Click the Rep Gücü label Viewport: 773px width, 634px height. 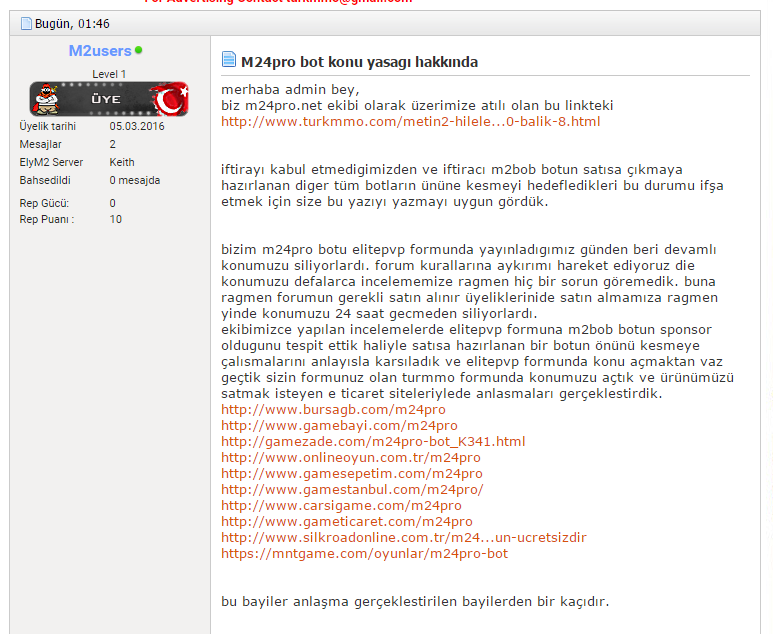pos(44,203)
